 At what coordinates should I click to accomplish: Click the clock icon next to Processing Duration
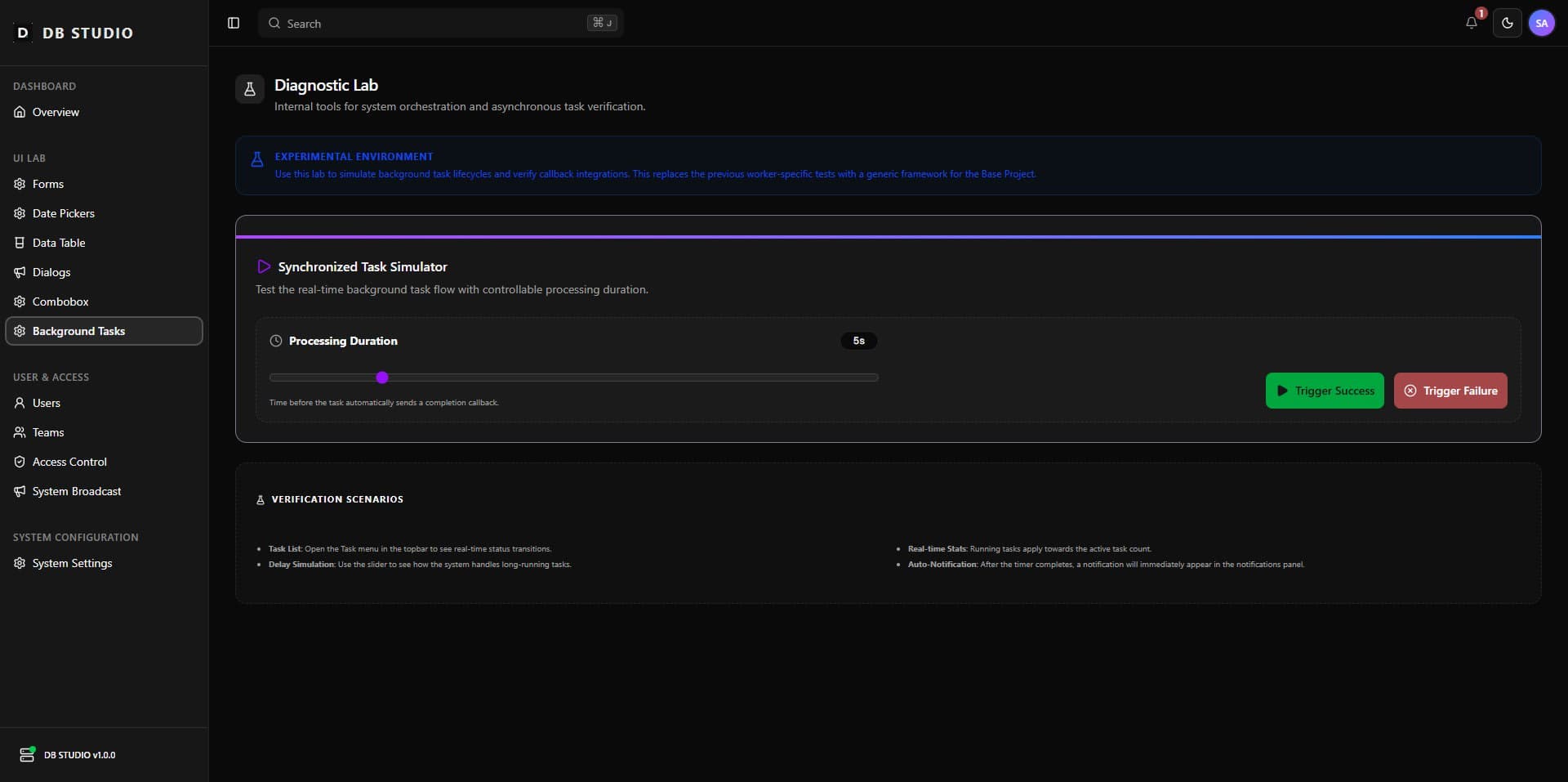tap(276, 341)
